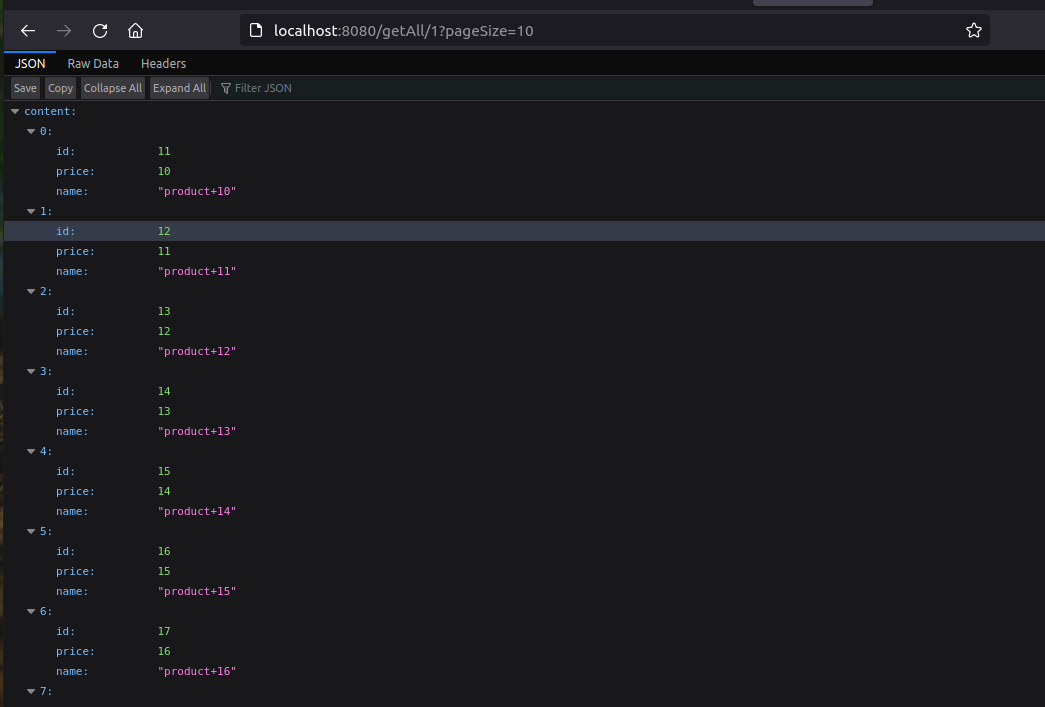Click the price key in item 5
The width and height of the screenshot is (1045, 707).
tap(75, 571)
